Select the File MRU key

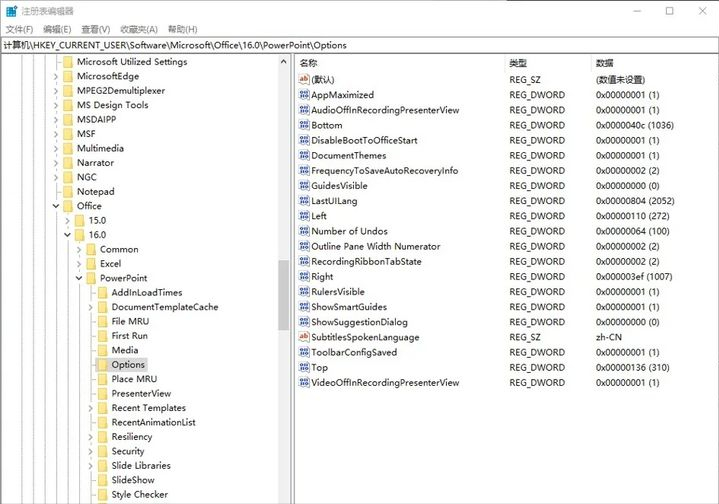click(130, 321)
